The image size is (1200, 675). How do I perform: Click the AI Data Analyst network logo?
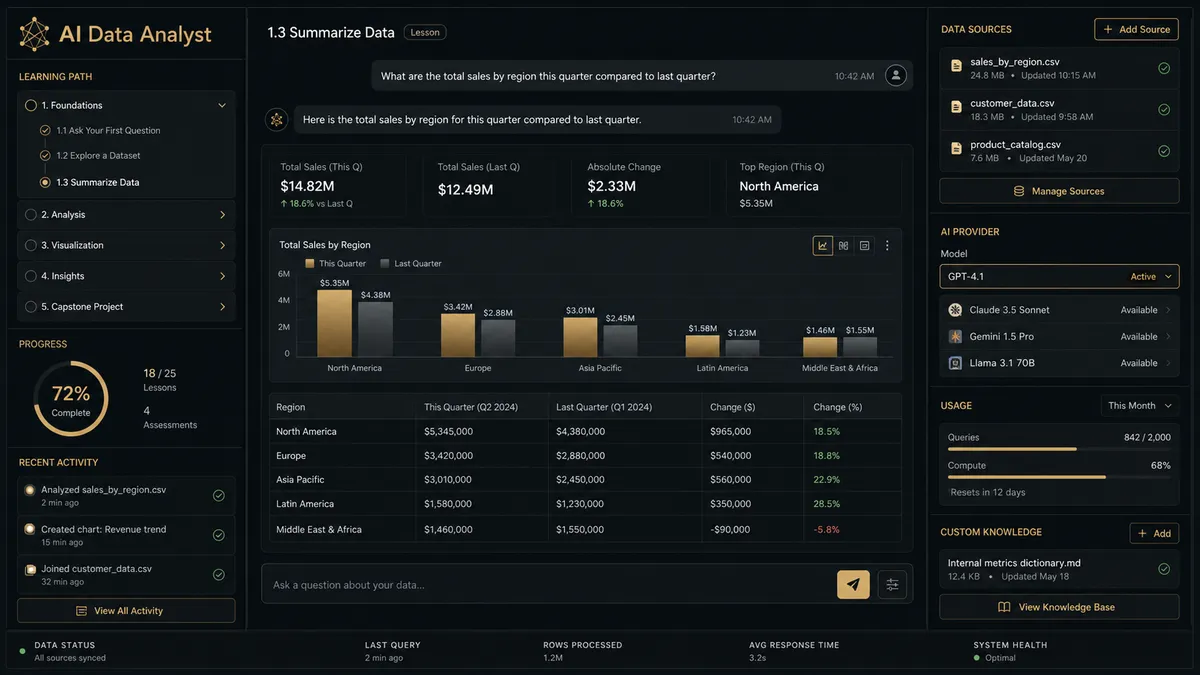tap(34, 34)
